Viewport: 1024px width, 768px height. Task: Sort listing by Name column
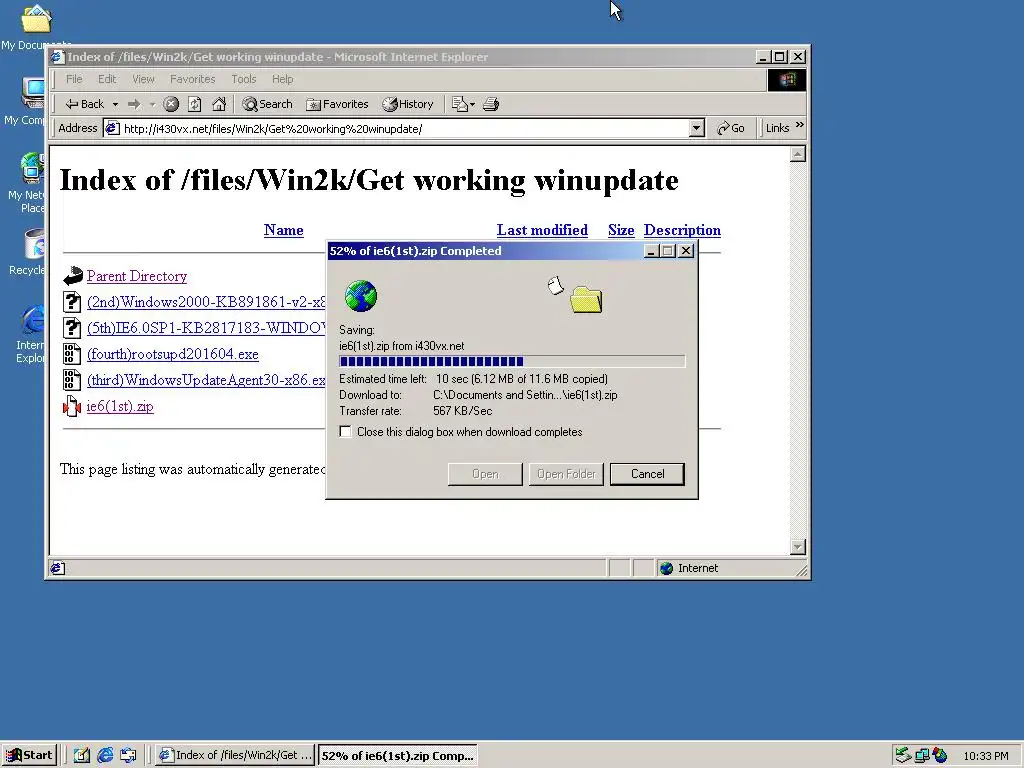pos(283,230)
